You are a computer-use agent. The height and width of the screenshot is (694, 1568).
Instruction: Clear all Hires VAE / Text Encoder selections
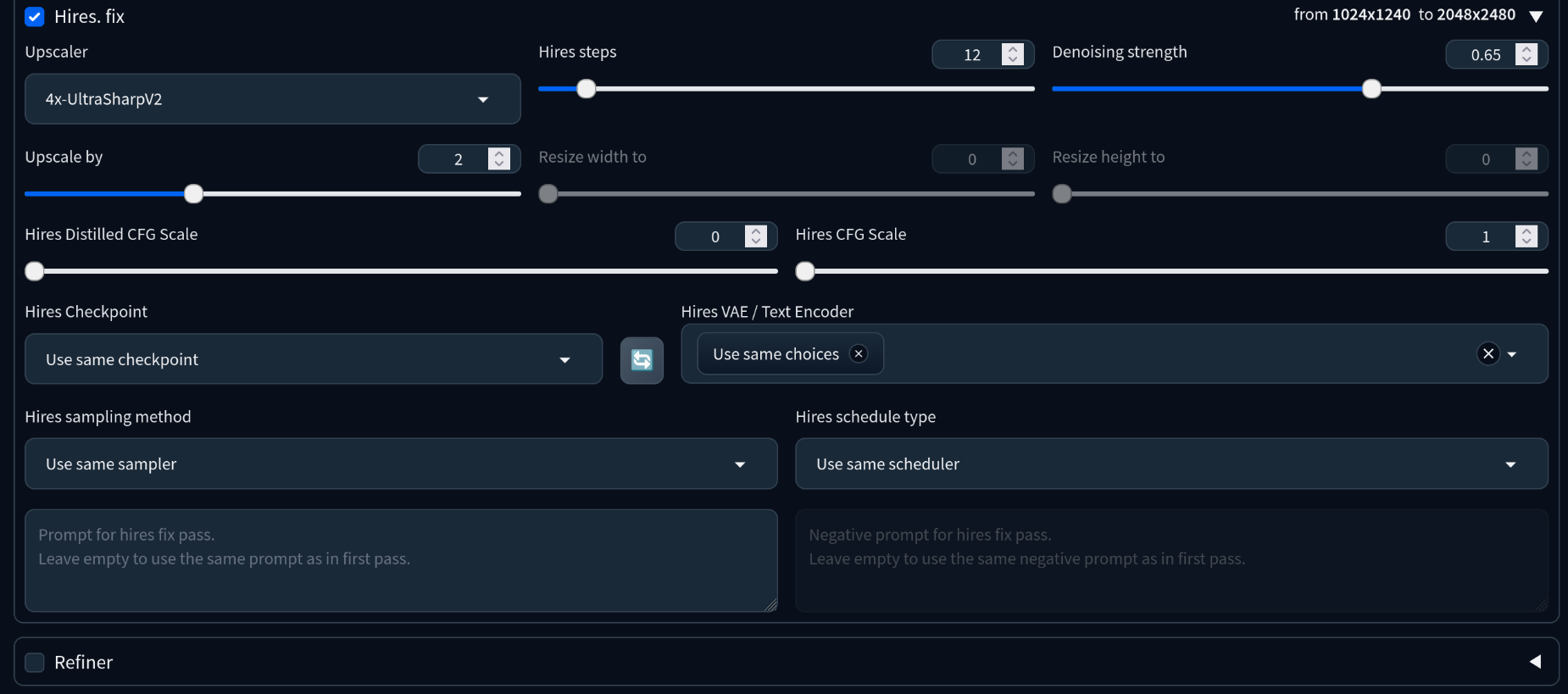tap(1488, 353)
